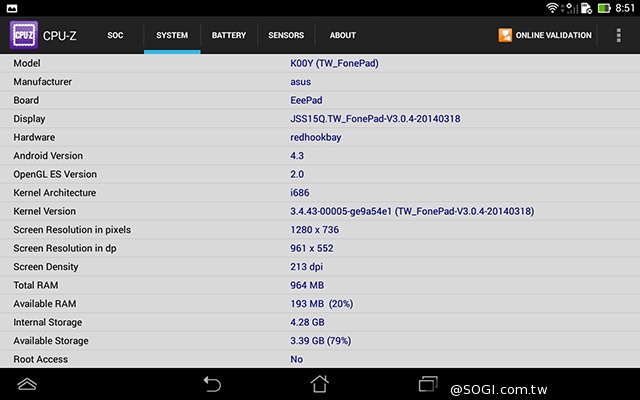The image size is (640, 400).
Task: Select Screen Resolution in dp label
Action: (x=65, y=248)
